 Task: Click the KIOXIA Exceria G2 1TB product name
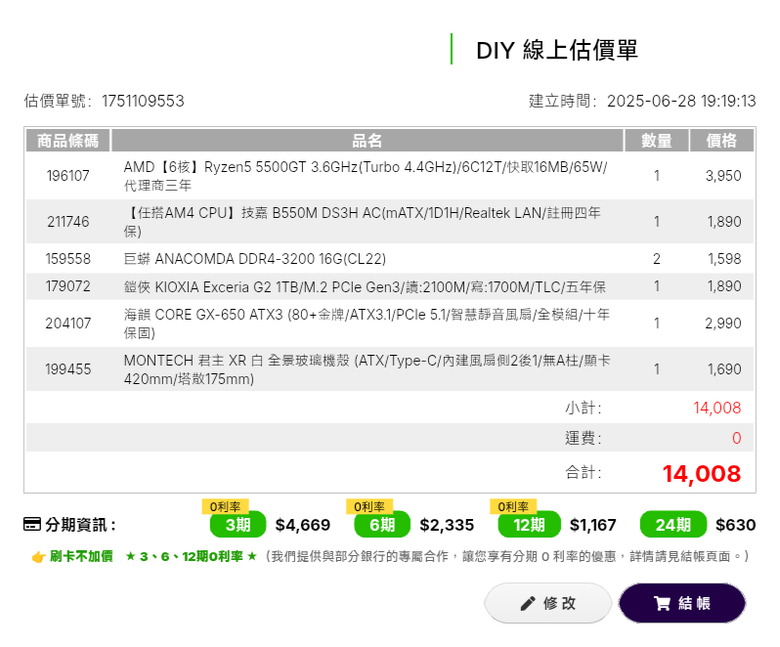point(365,287)
